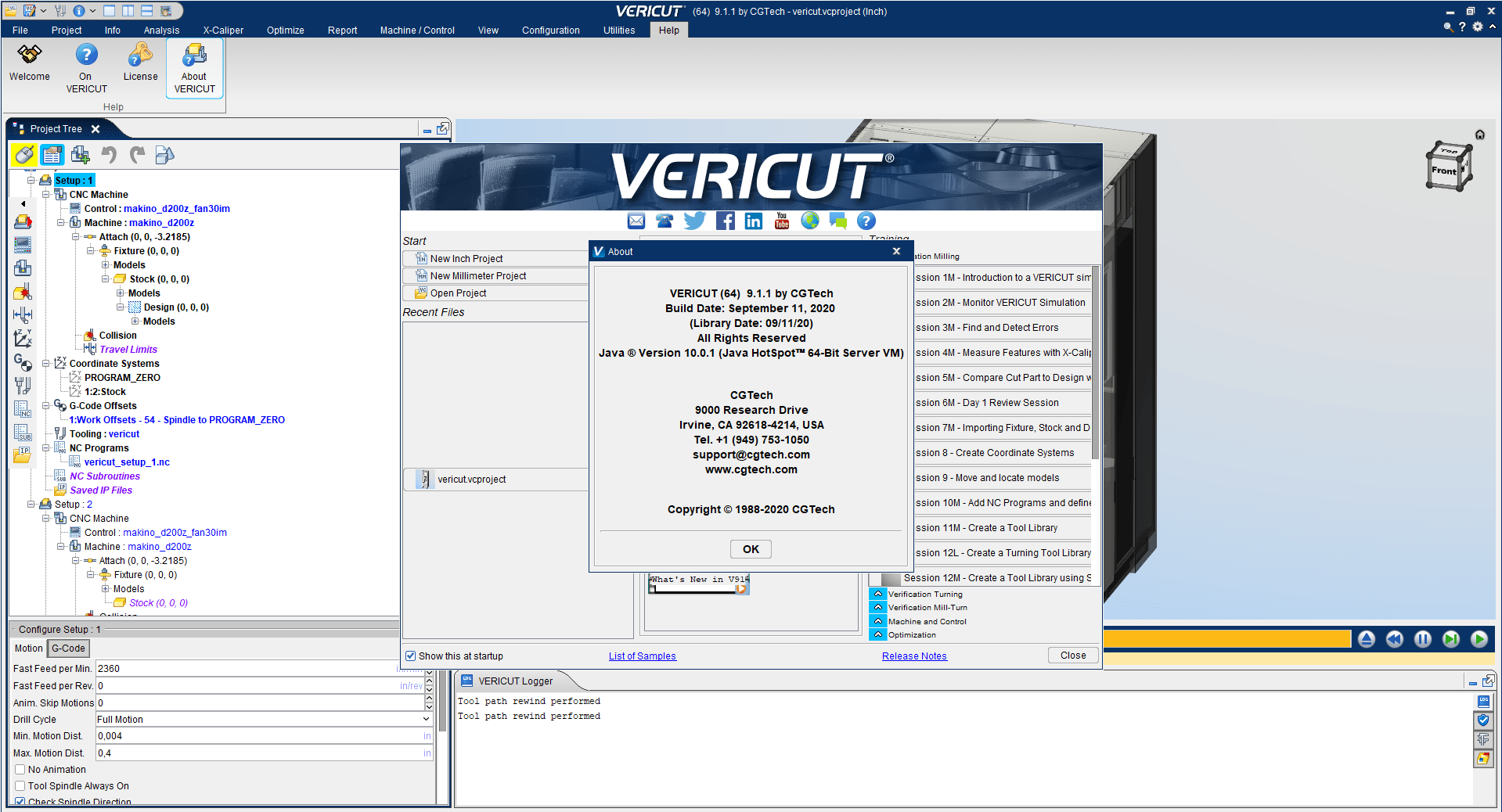Collapse the NC Programs tree node
1502x812 pixels.
(46, 448)
